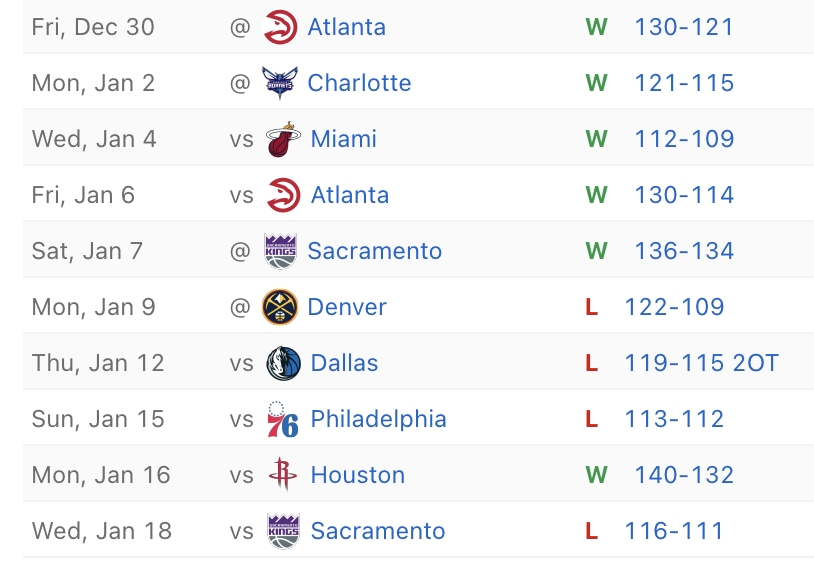Click the Atlanta Hawks logo on Dec 30

click(280, 27)
